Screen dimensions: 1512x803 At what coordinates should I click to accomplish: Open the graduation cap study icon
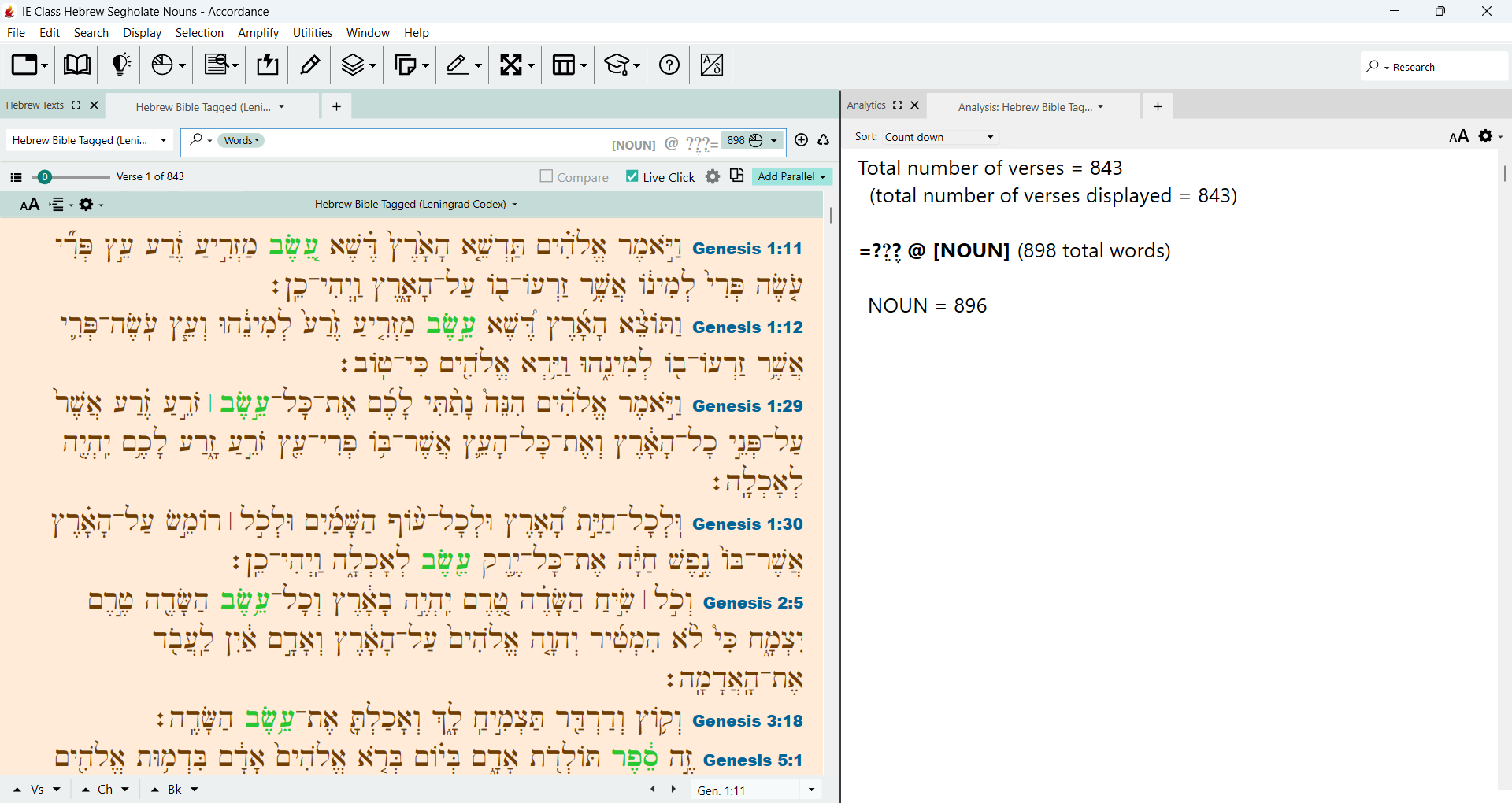pos(621,65)
